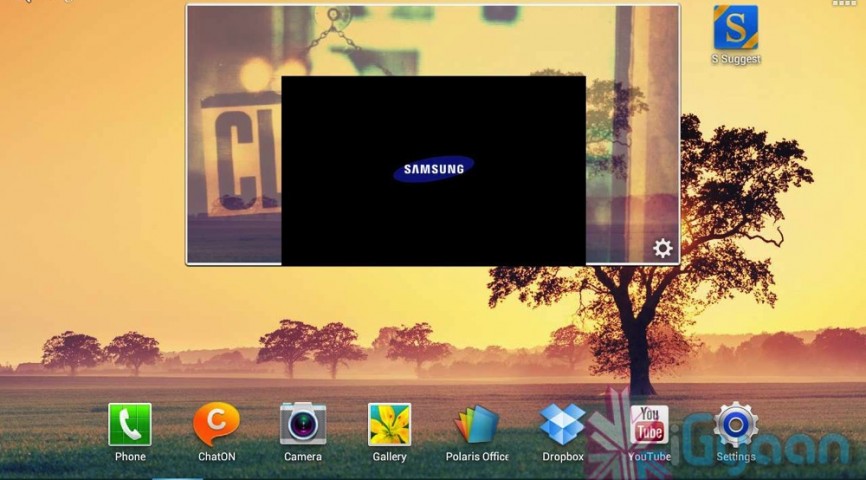Tap the photo frame widget picture

coord(233,150)
